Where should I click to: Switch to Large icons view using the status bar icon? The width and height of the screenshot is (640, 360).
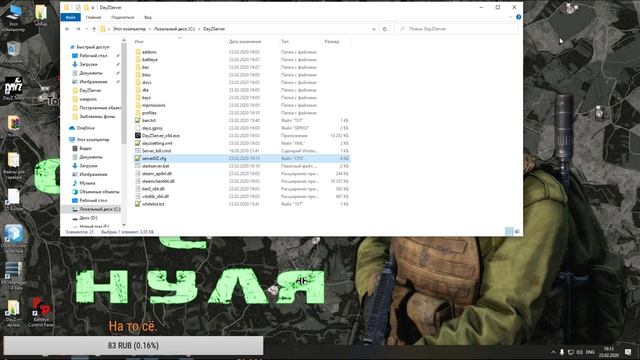[517, 231]
